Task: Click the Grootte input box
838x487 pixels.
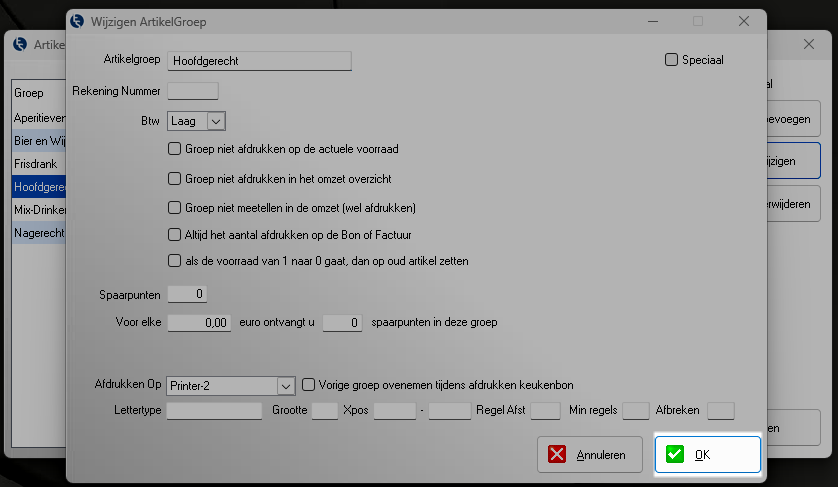Action: pyautogui.click(x=324, y=410)
